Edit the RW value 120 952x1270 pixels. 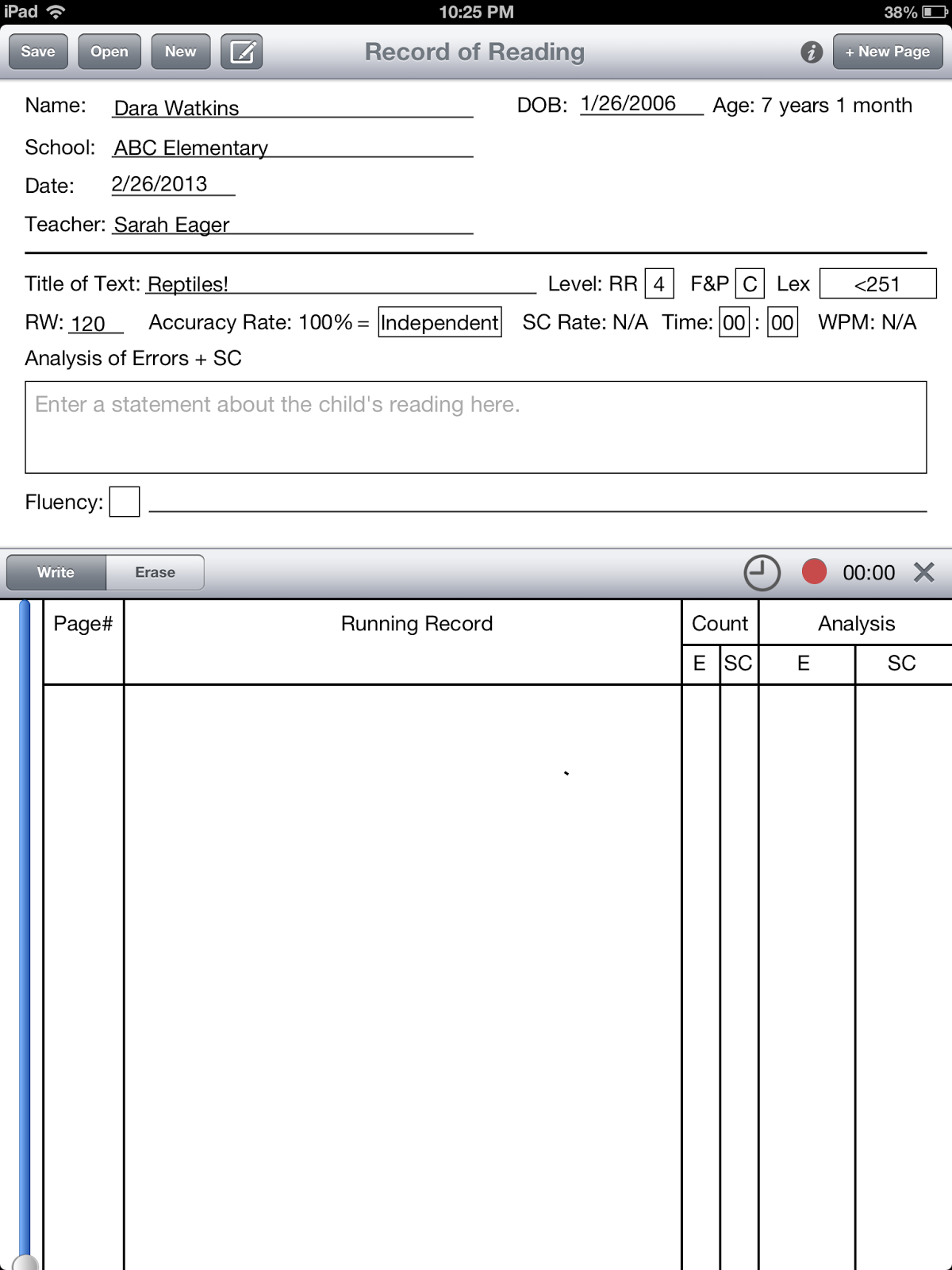(96, 323)
